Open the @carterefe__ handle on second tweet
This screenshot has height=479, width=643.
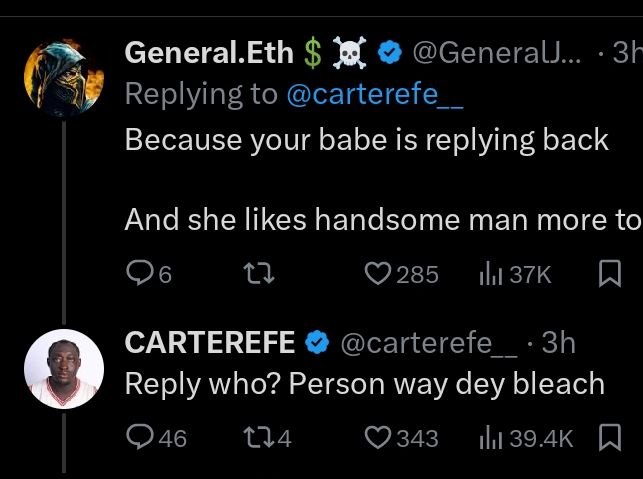click(x=429, y=342)
